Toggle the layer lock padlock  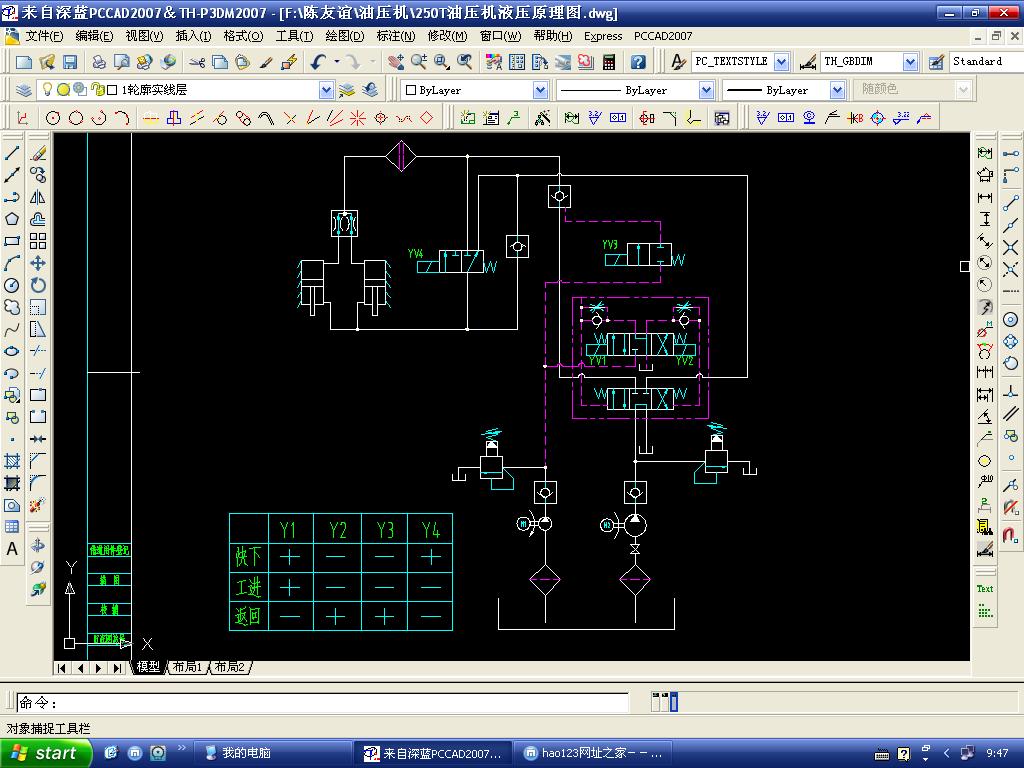click(98, 89)
